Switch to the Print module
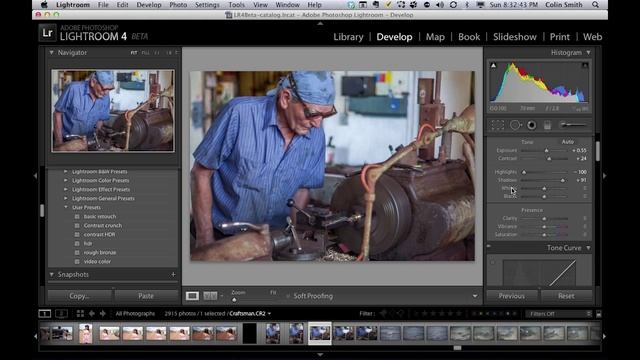 click(x=560, y=37)
